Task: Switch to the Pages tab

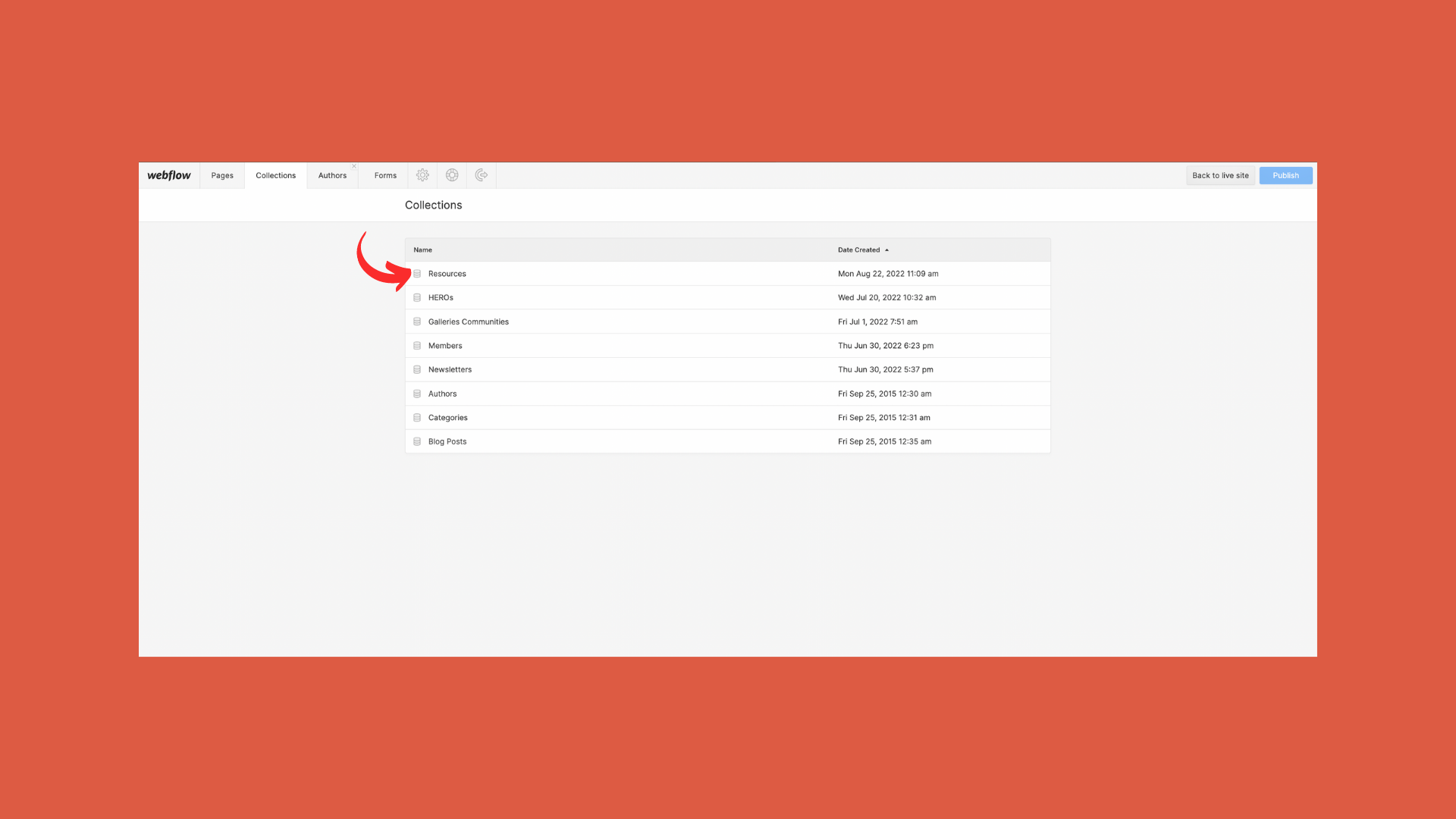Action: 222,175
